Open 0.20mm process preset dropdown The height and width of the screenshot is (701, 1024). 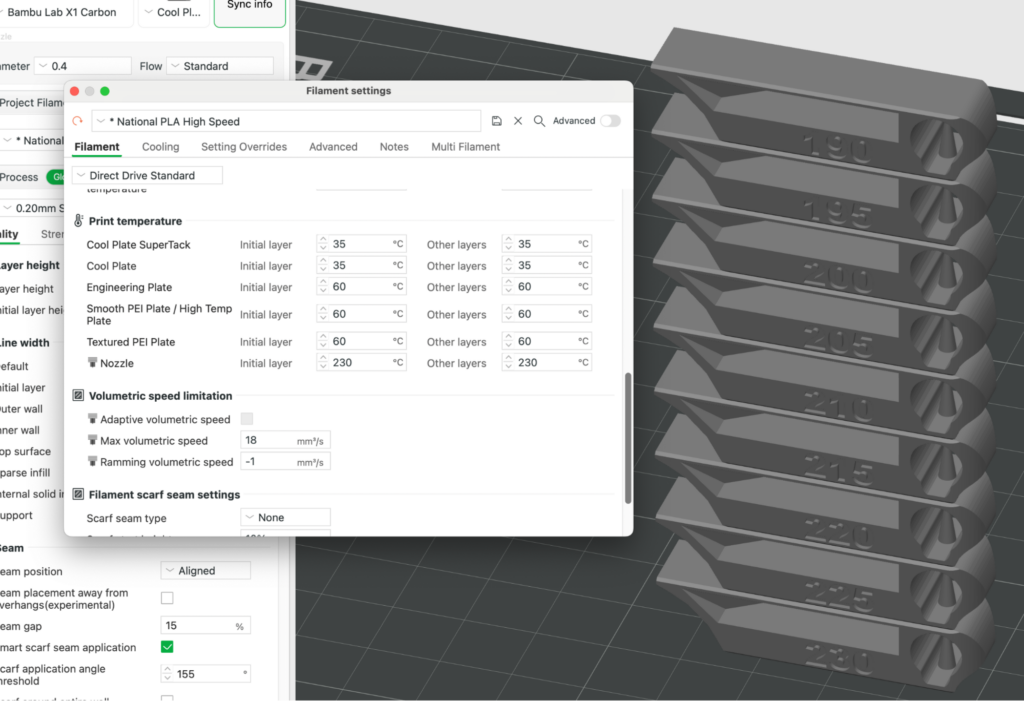click(x=33, y=208)
